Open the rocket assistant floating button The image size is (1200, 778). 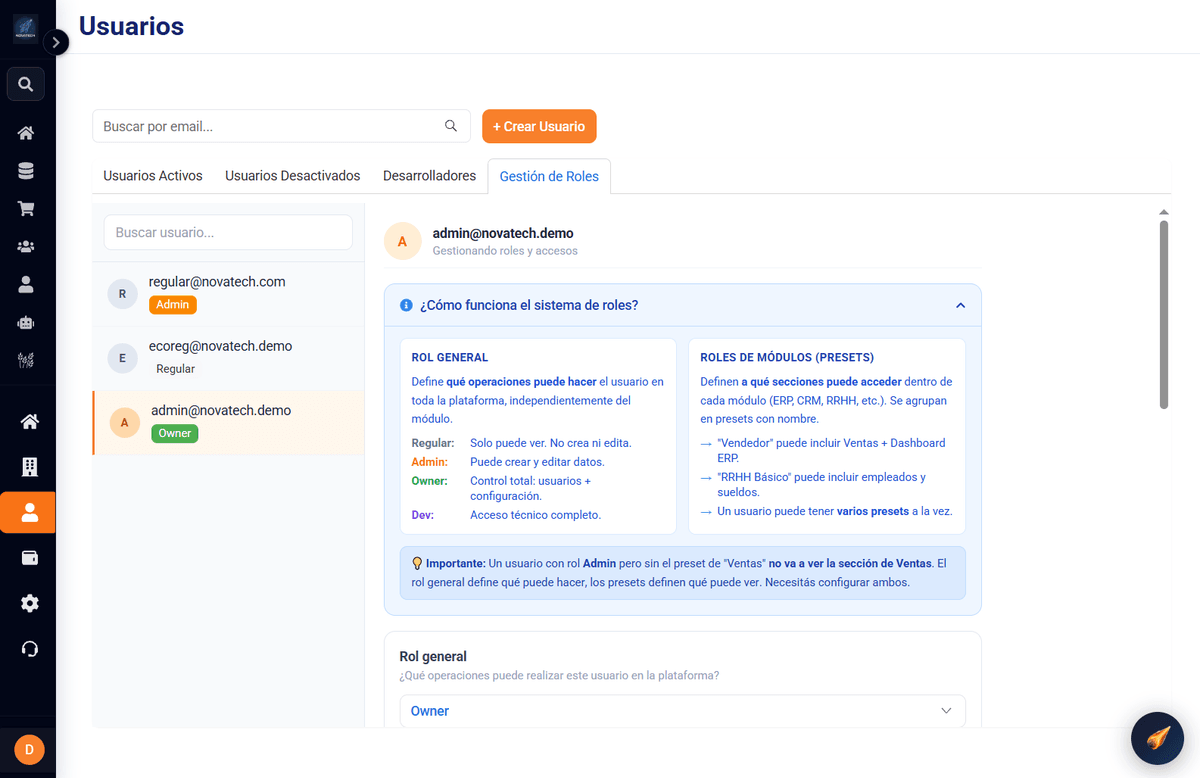point(1157,738)
